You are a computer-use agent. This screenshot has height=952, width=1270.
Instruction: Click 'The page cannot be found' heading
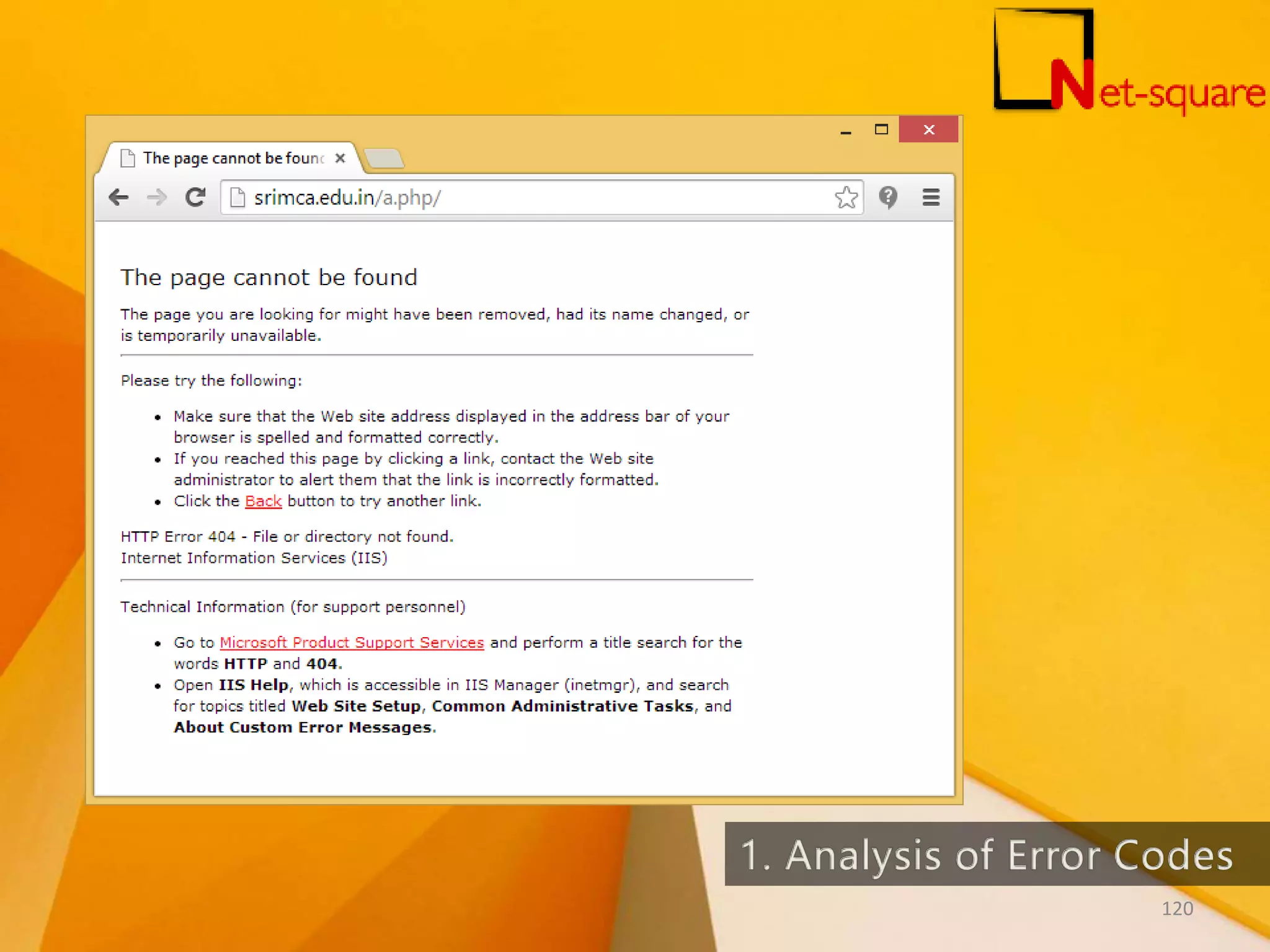(x=269, y=277)
